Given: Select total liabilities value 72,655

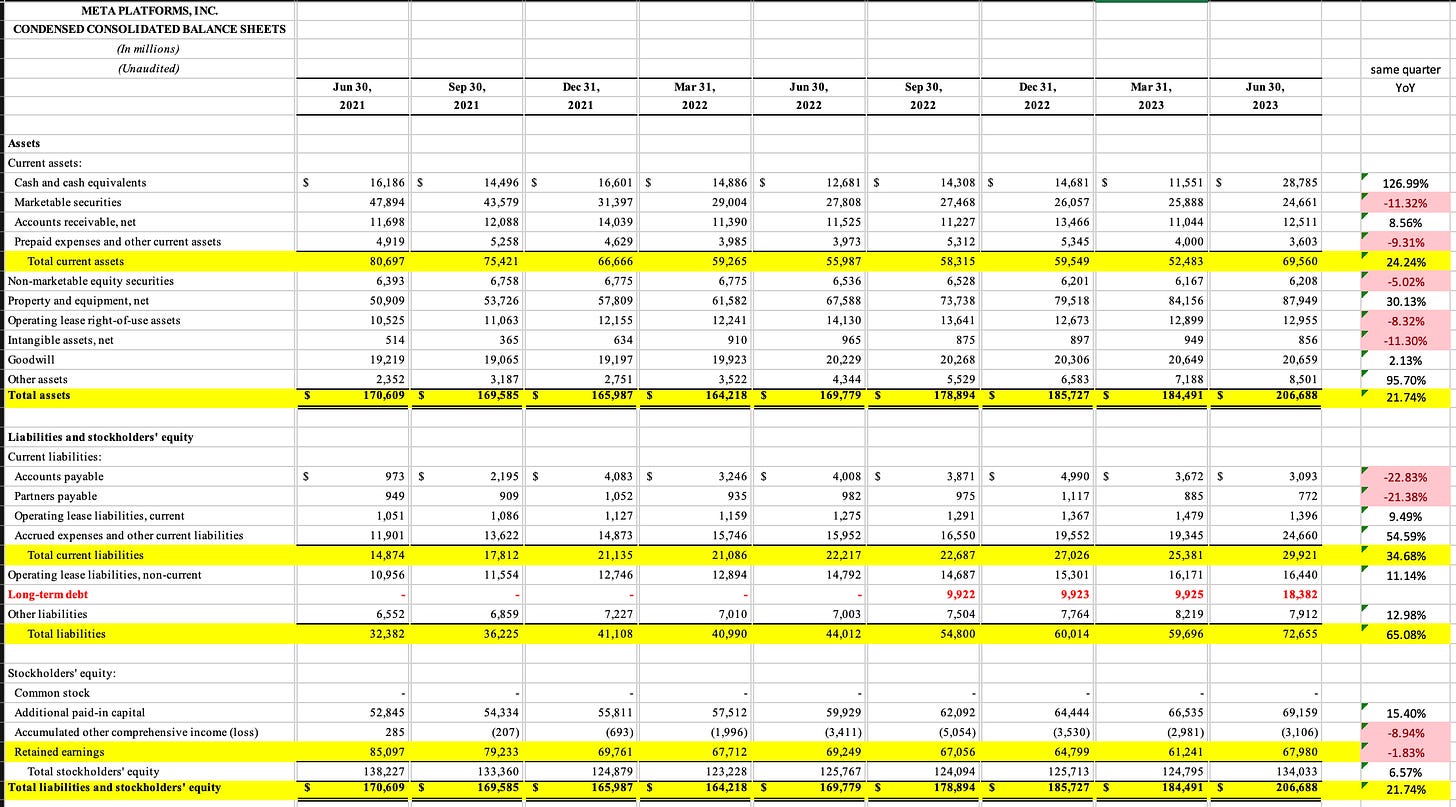Looking at the screenshot, I should point(1301,633).
